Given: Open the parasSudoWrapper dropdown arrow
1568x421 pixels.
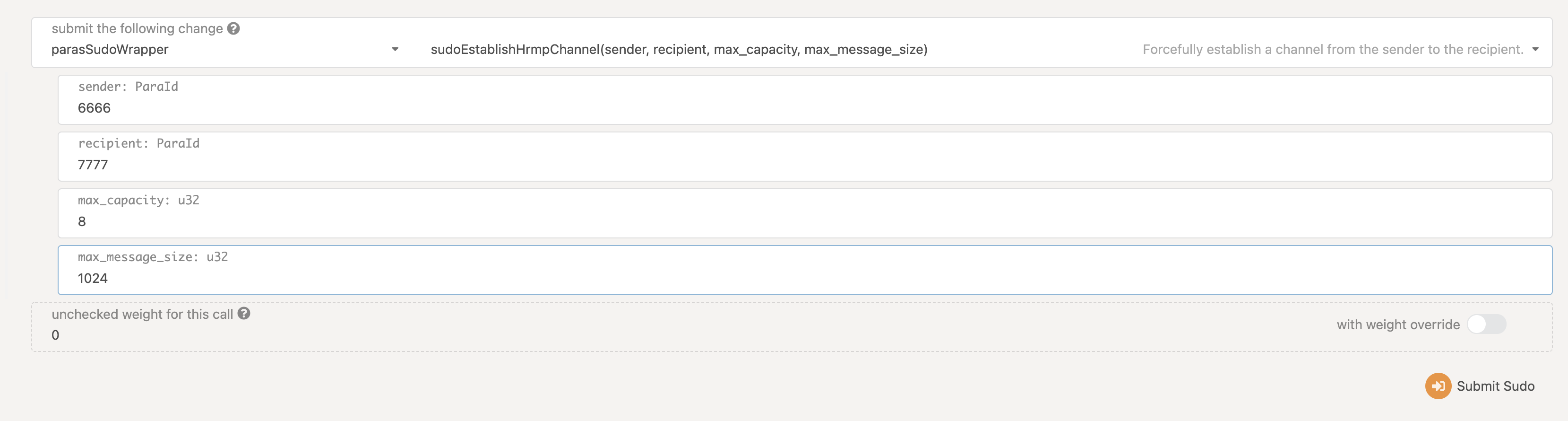Looking at the screenshot, I should 395,49.
